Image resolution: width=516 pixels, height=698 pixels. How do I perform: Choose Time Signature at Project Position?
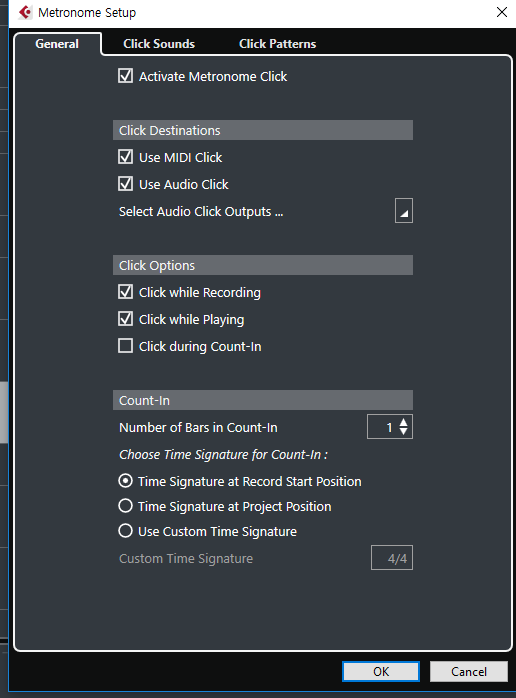126,506
